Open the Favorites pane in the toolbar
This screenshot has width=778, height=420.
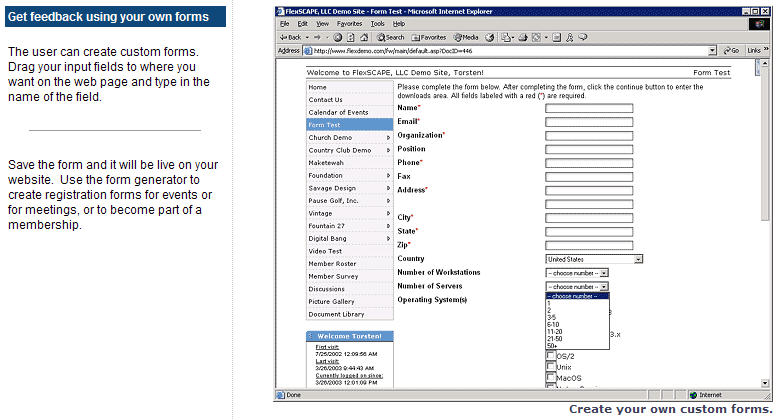coord(429,37)
